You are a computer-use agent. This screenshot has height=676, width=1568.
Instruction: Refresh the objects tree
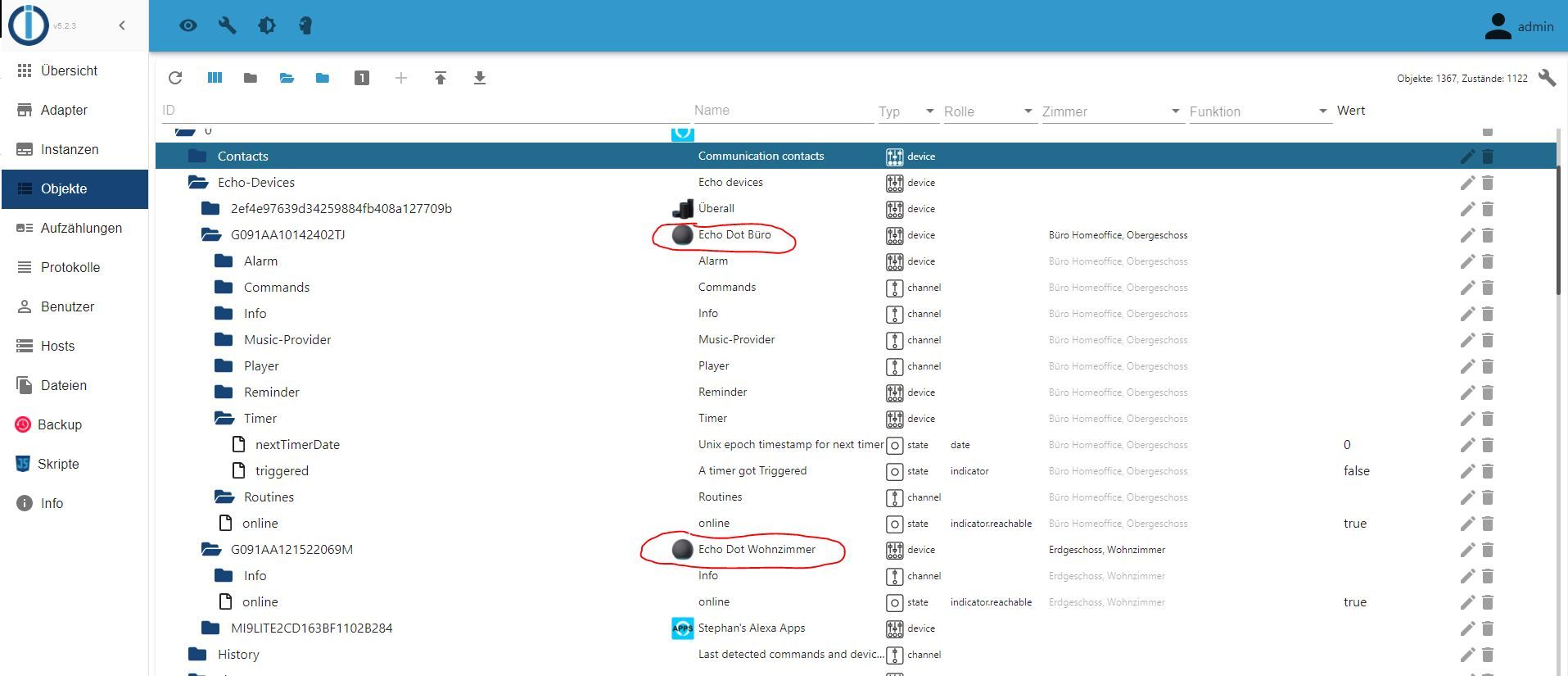pos(175,78)
